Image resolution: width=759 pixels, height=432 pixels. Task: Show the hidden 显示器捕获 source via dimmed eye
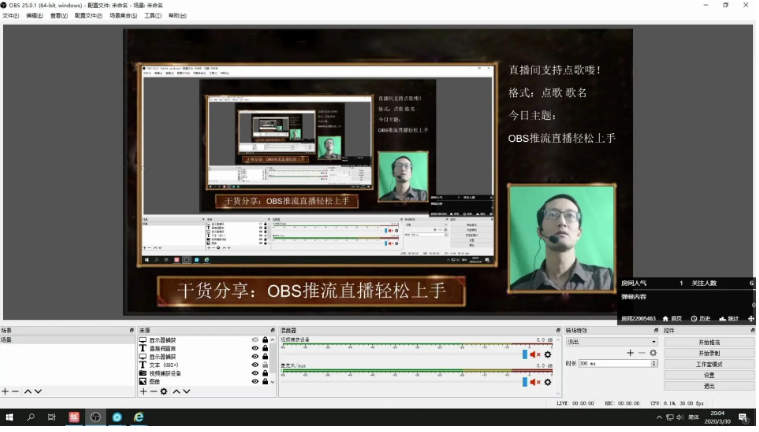[x=255, y=340]
